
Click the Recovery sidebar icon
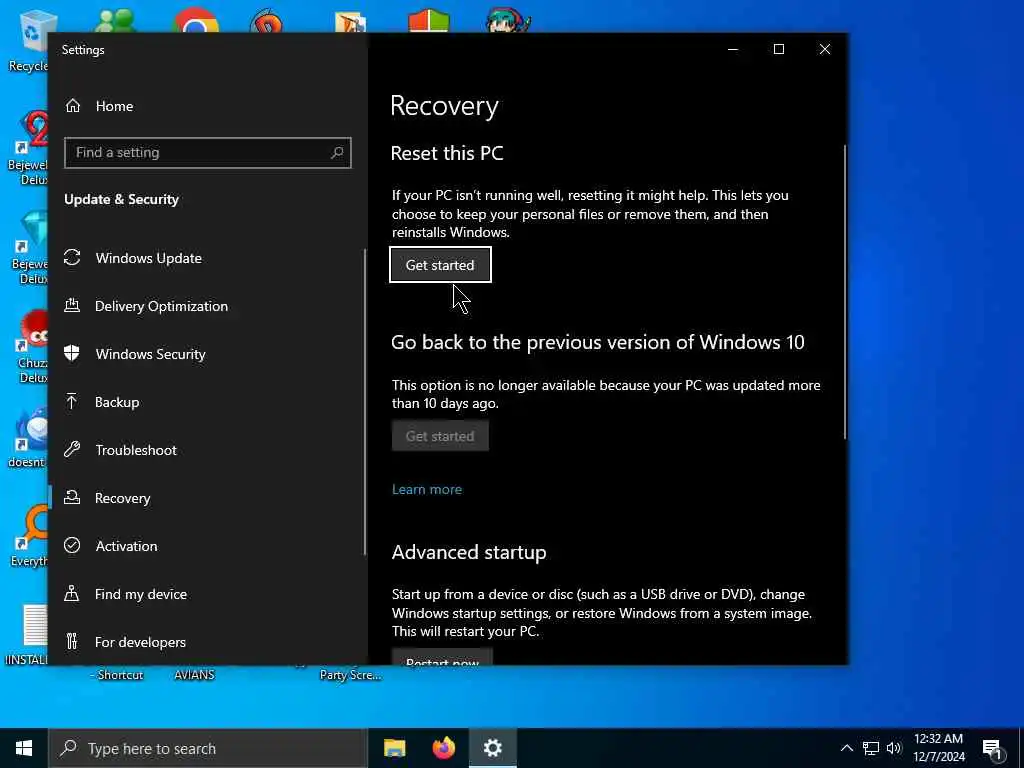72,498
